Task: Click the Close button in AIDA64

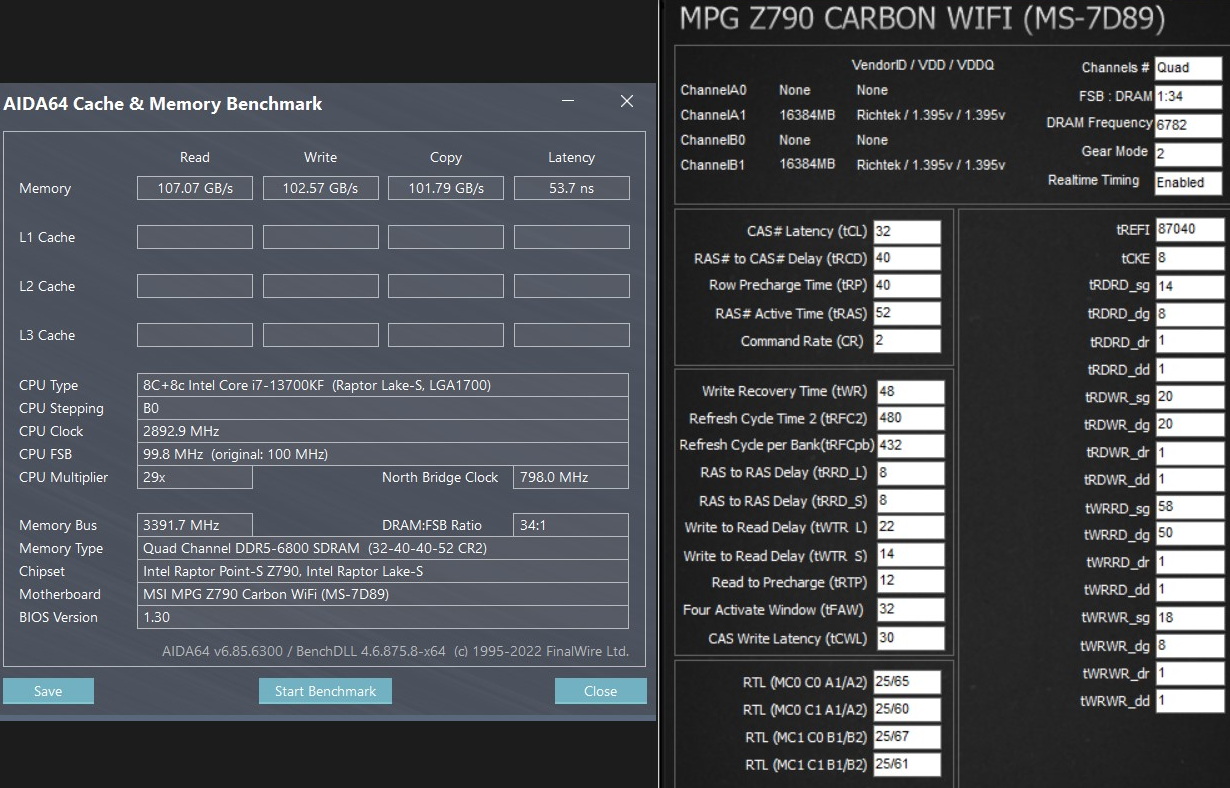Action: coord(600,691)
